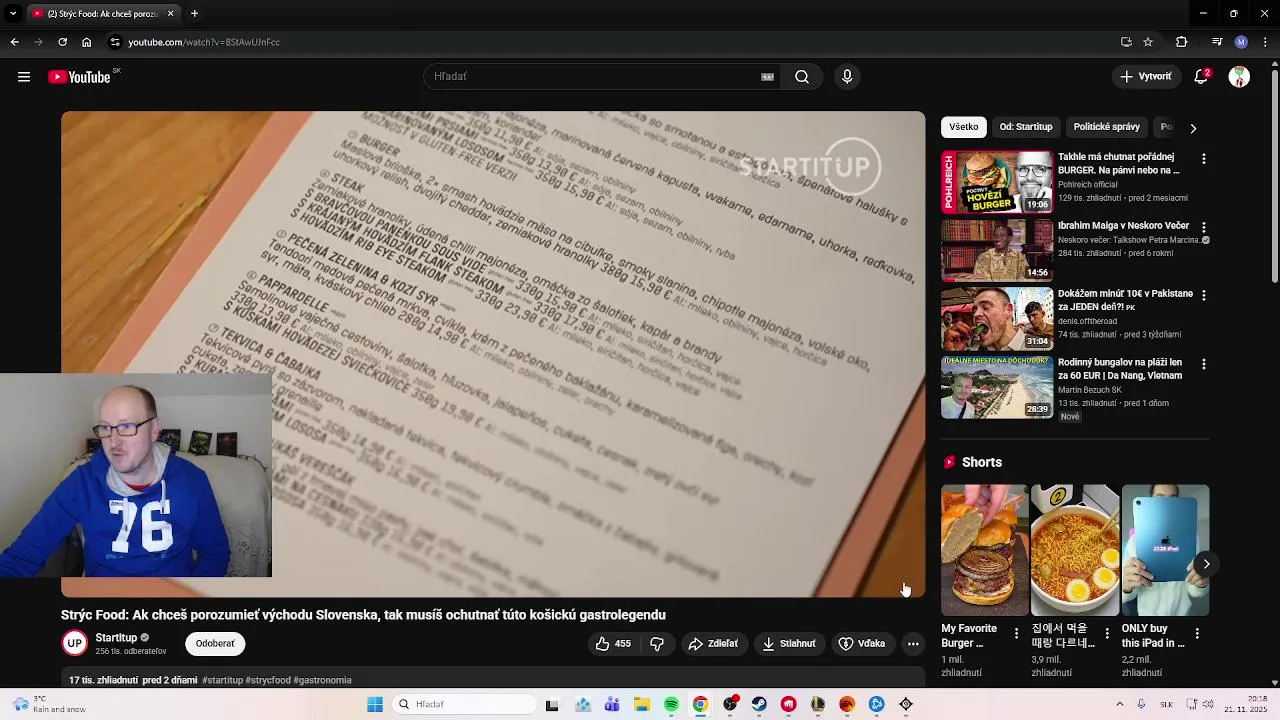This screenshot has width=1280, height=720.
Task: Open the tab search dropdown arrow
Action: tap(13, 14)
